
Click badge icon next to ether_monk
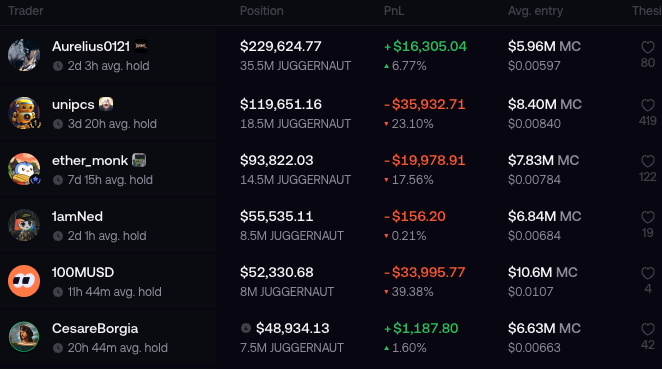139,160
